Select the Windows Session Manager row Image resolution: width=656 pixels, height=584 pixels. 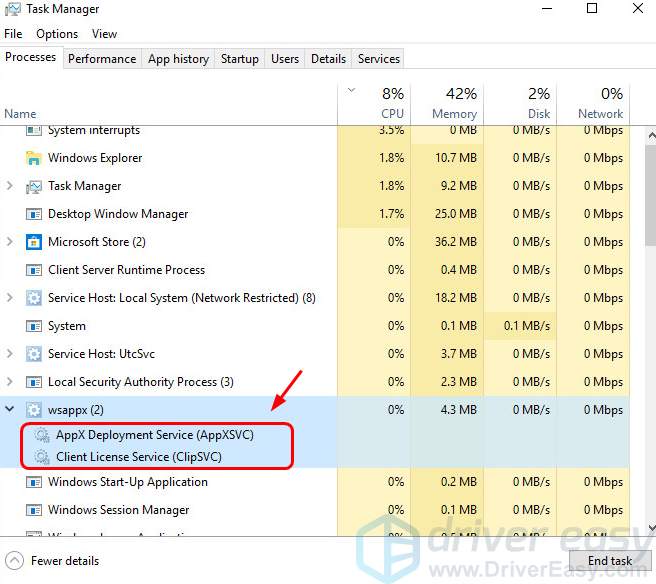click(118, 510)
